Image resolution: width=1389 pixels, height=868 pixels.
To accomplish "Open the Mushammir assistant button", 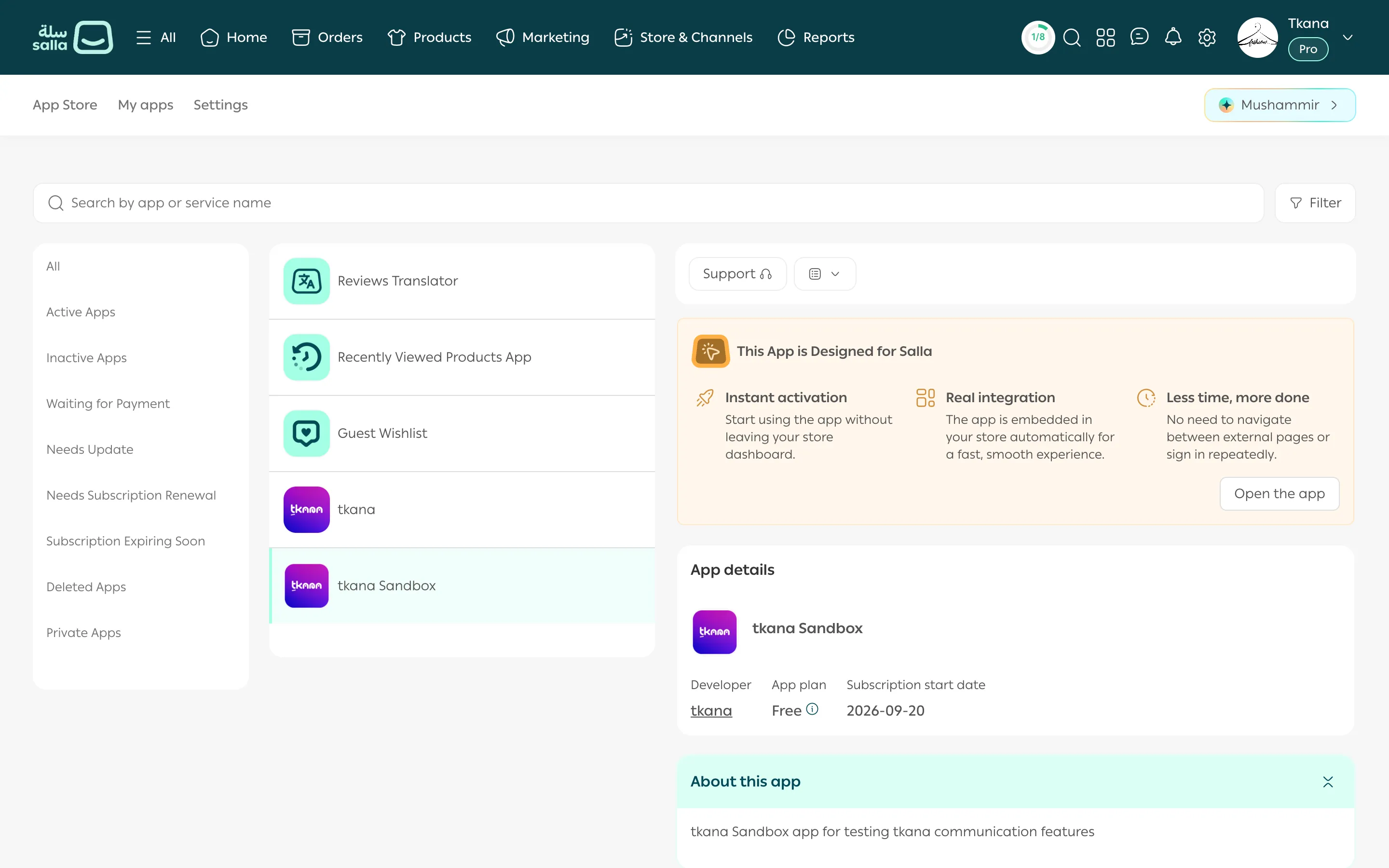I will [x=1280, y=105].
